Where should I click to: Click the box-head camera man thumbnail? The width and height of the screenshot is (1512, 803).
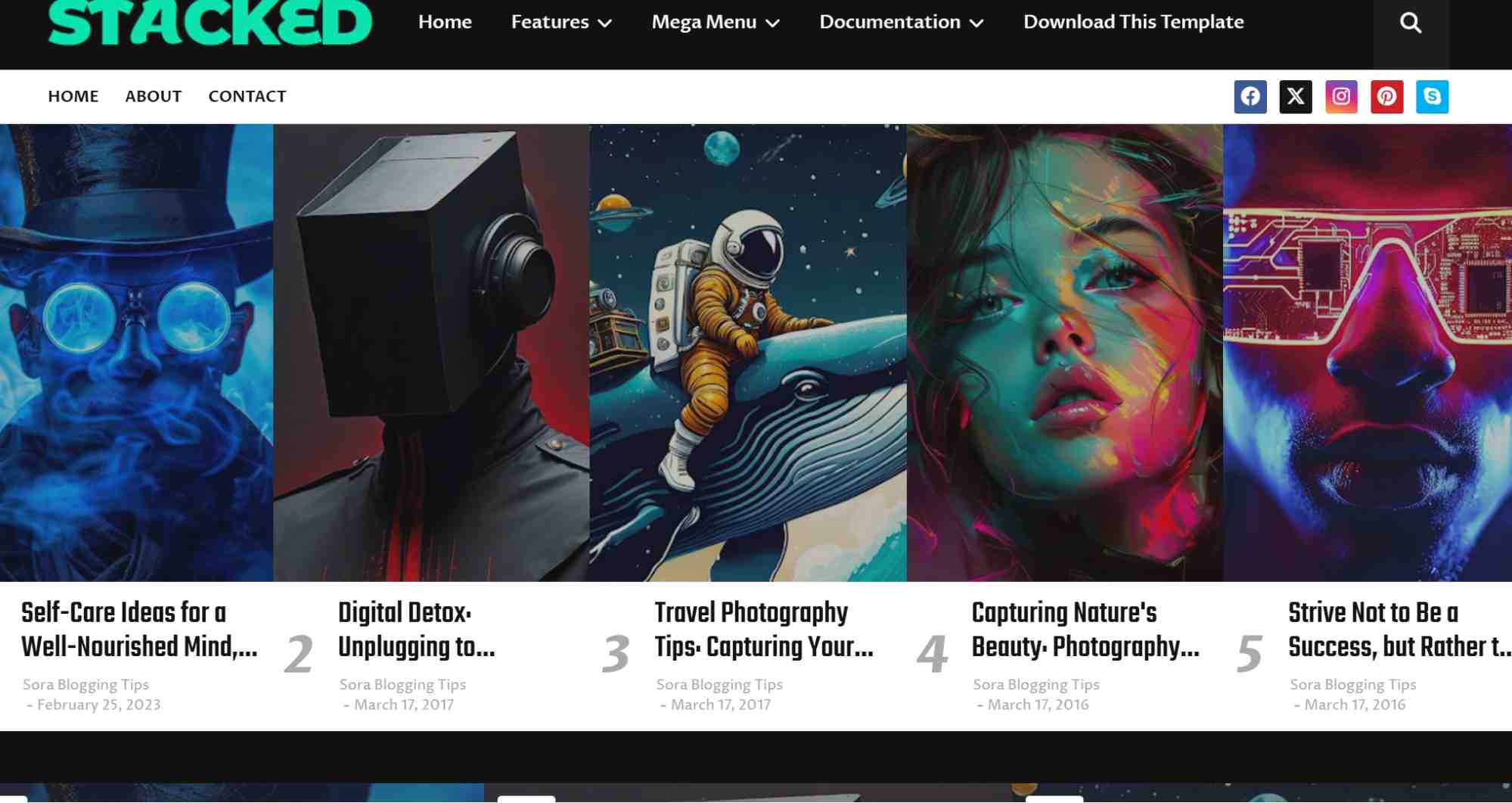[x=431, y=353]
